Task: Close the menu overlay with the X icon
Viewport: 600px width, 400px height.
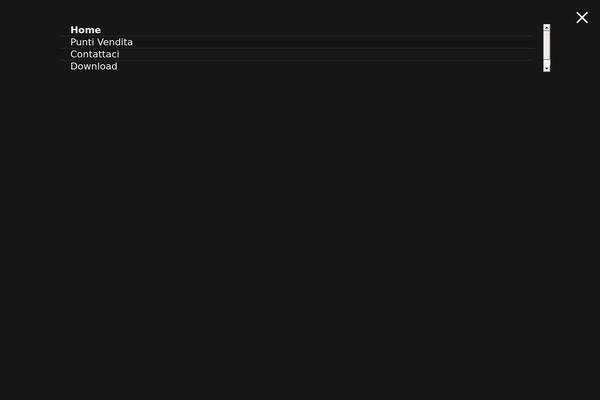Action: pos(582,18)
